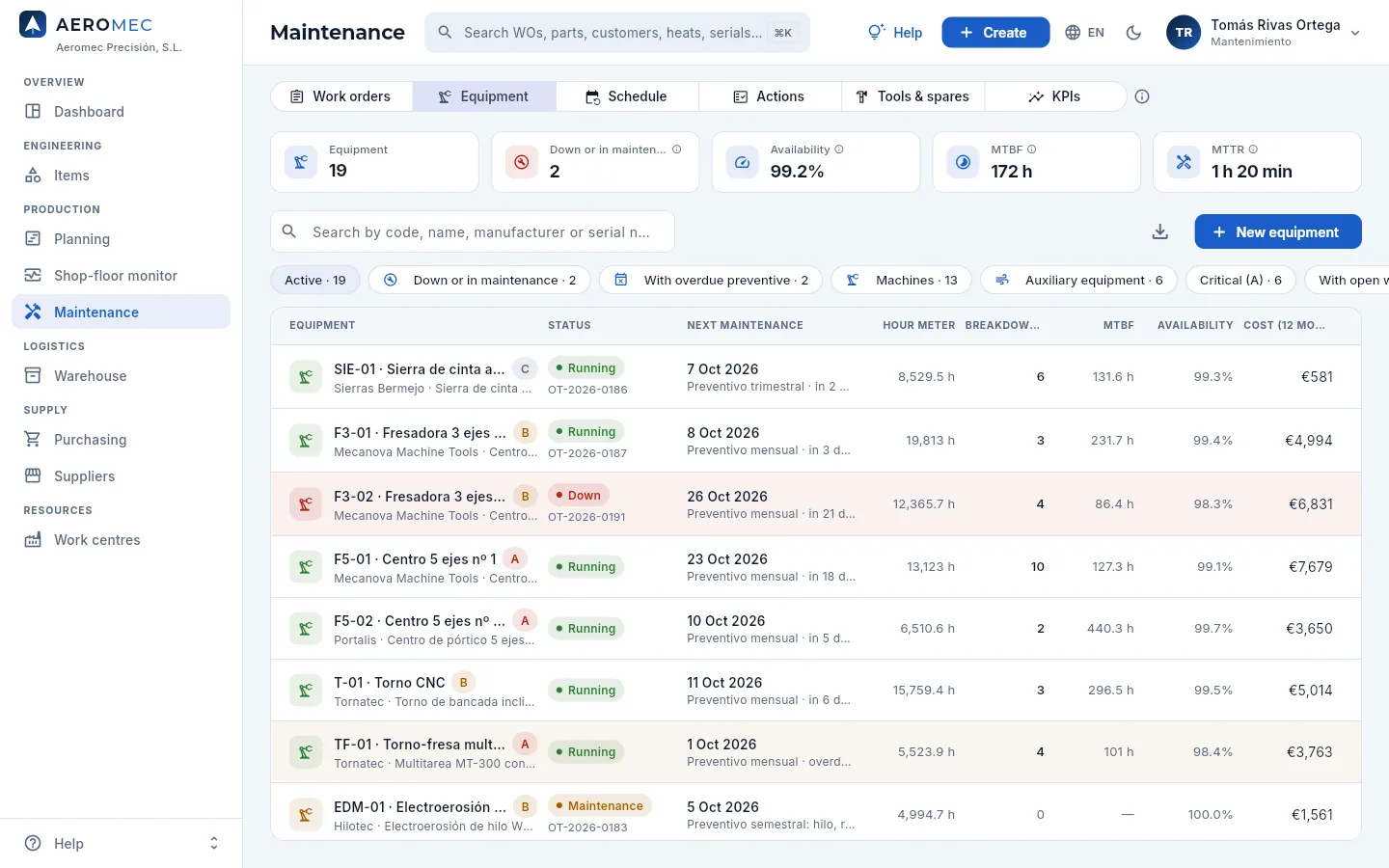The width and height of the screenshot is (1389, 868).
Task: Switch to Schedule tab
Action: click(627, 96)
